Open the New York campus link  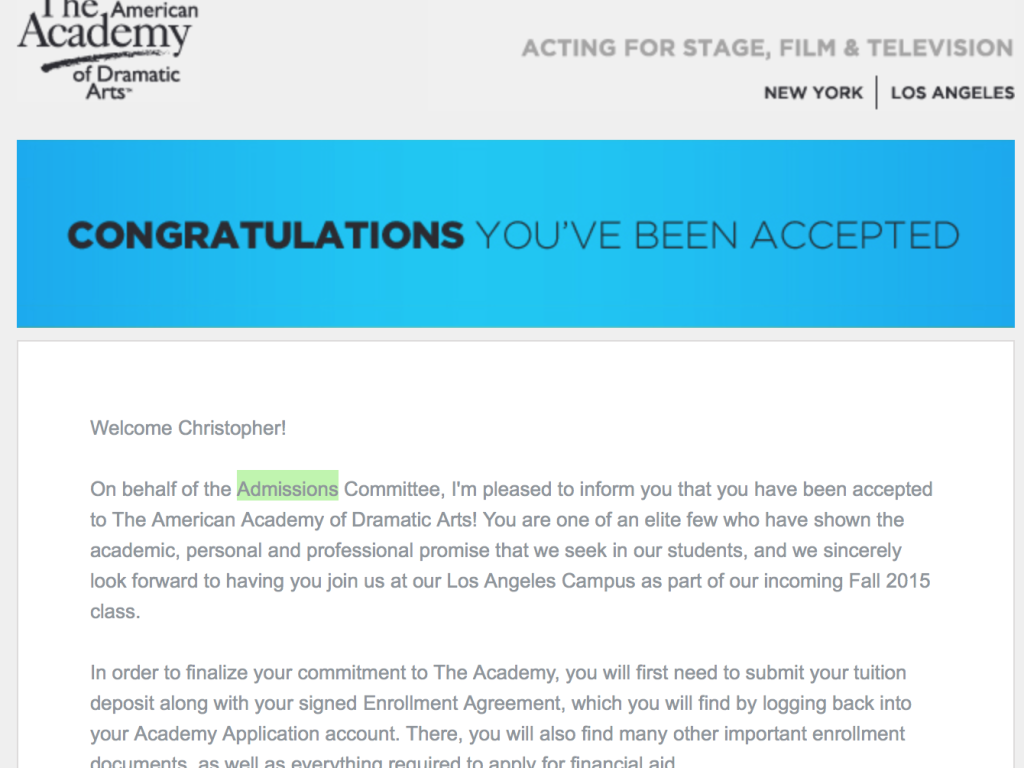pyautogui.click(x=813, y=93)
